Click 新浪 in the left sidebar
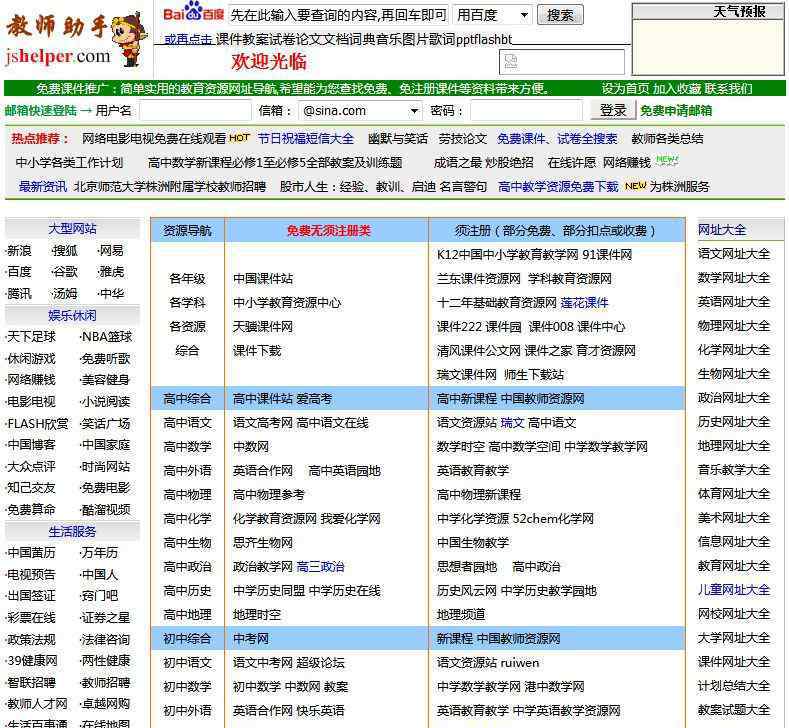 pos(19,250)
